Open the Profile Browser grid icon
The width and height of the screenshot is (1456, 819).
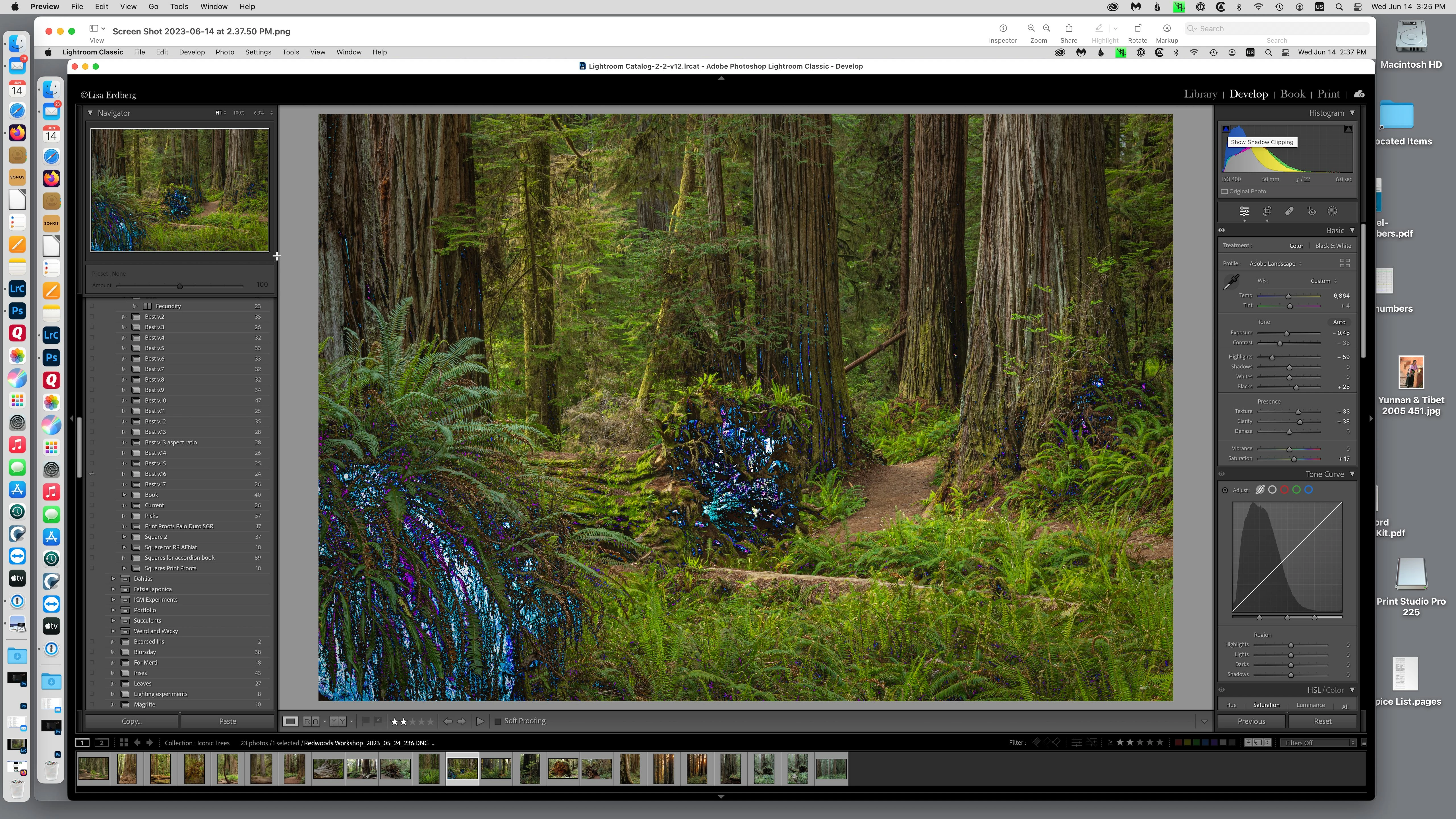click(x=1345, y=263)
